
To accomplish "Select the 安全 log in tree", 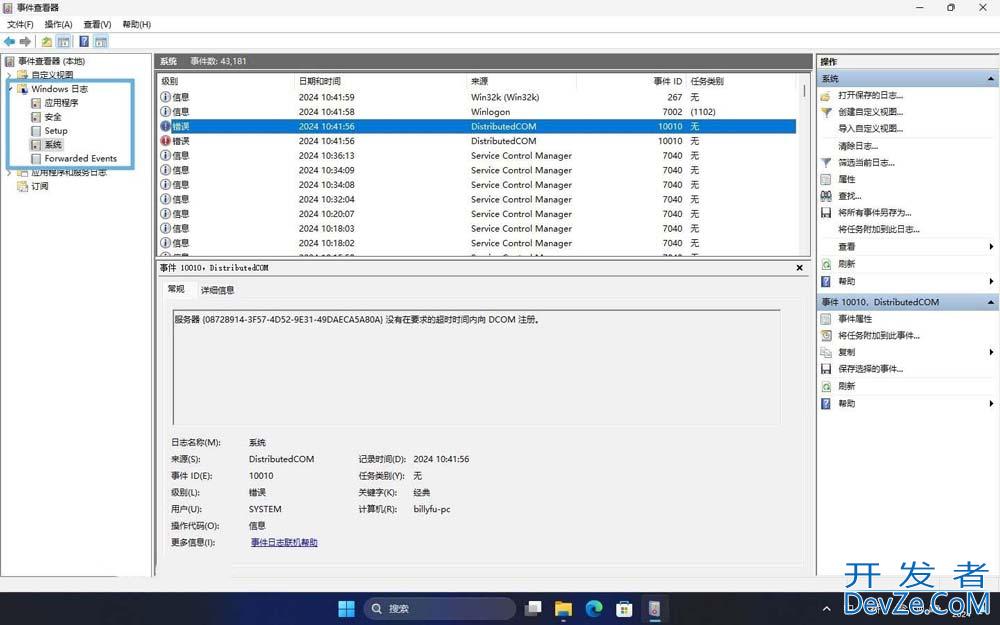I will [x=53, y=117].
